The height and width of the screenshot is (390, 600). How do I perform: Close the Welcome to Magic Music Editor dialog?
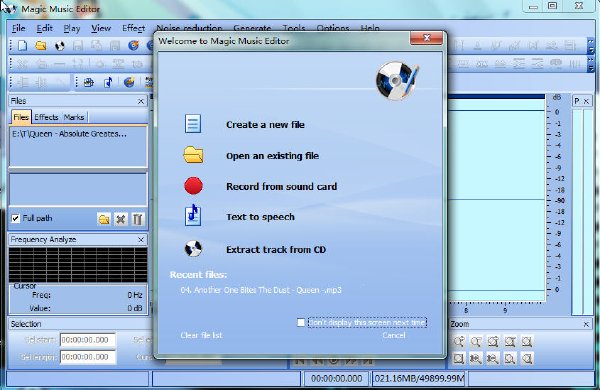click(427, 38)
